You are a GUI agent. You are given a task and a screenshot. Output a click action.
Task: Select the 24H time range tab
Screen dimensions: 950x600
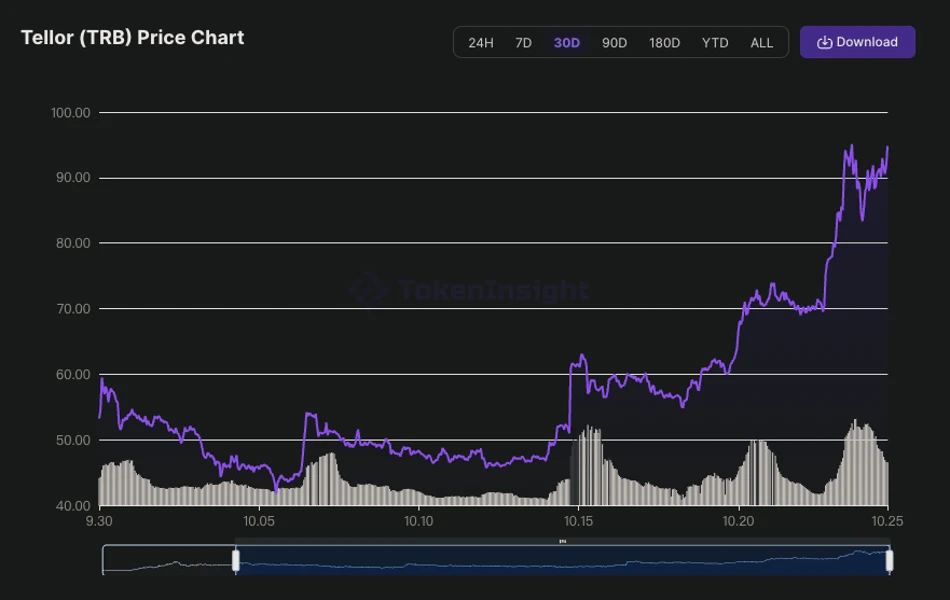click(481, 43)
